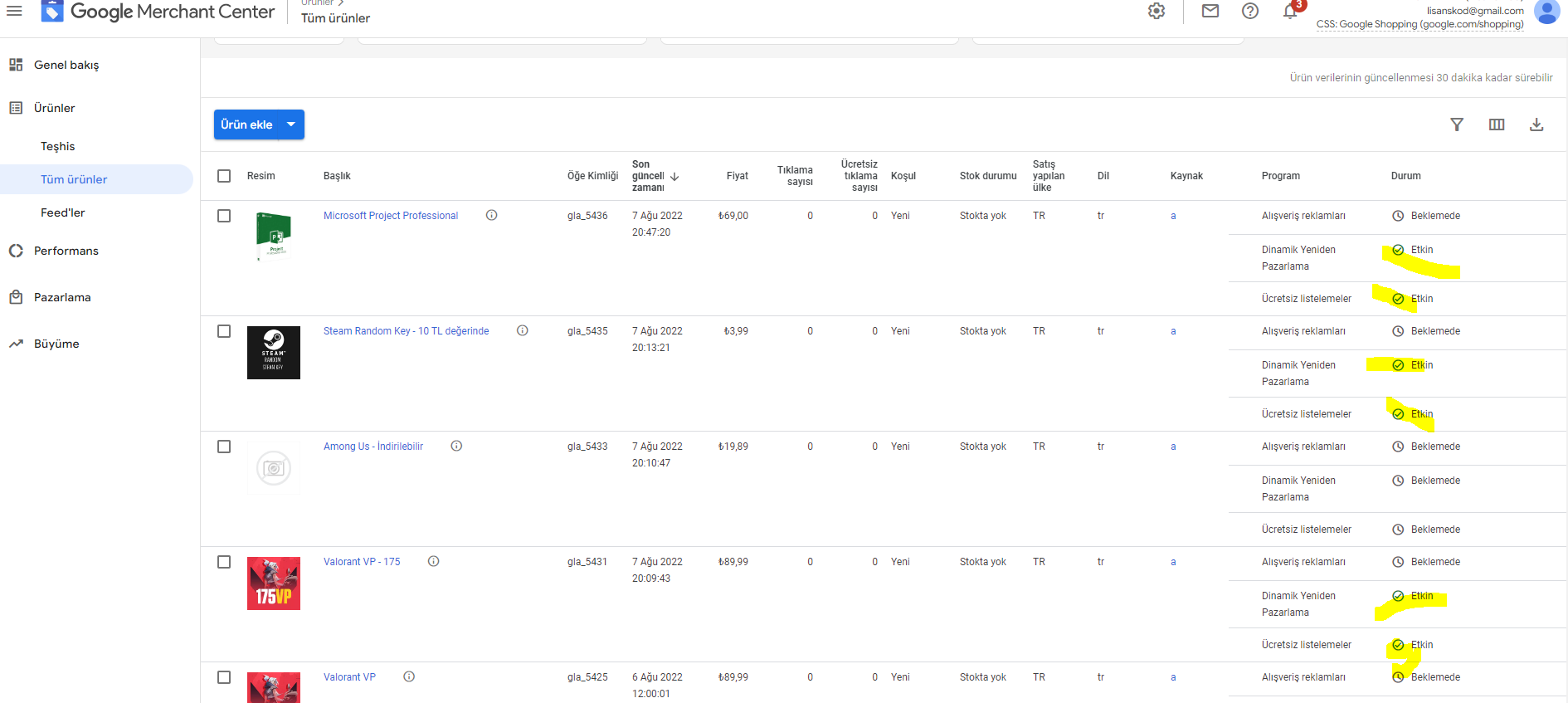Click source link 'a' in Steam Random Key row
1568x703 pixels.
click(x=1173, y=331)
